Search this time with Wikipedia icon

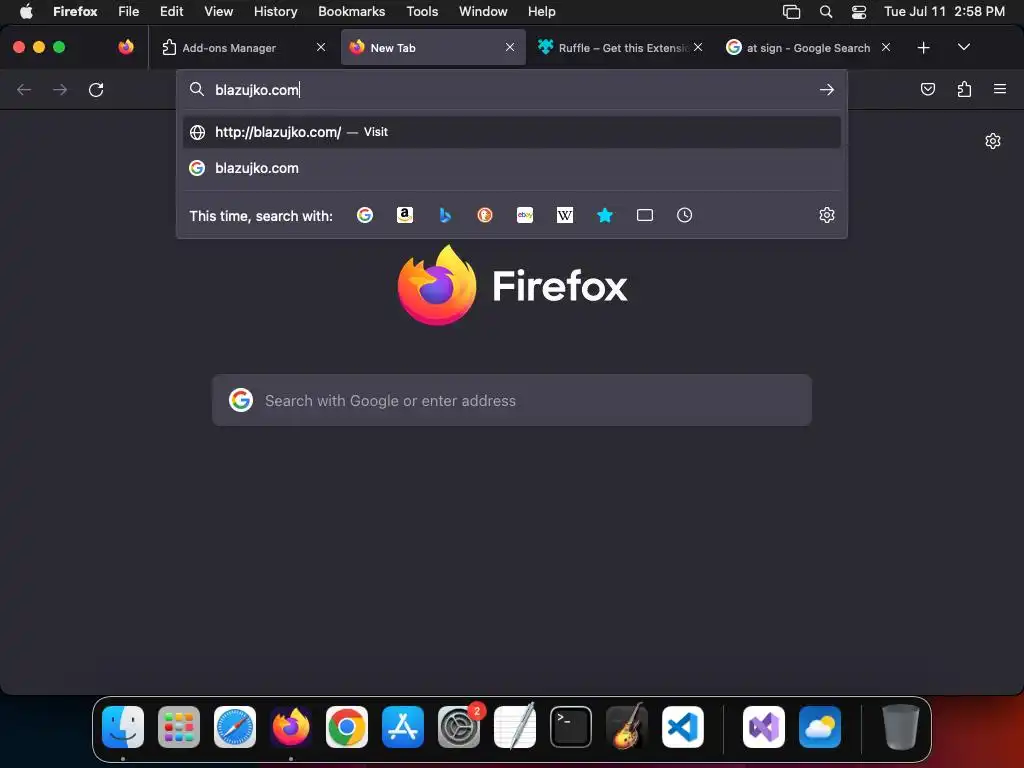click(565, 215)
